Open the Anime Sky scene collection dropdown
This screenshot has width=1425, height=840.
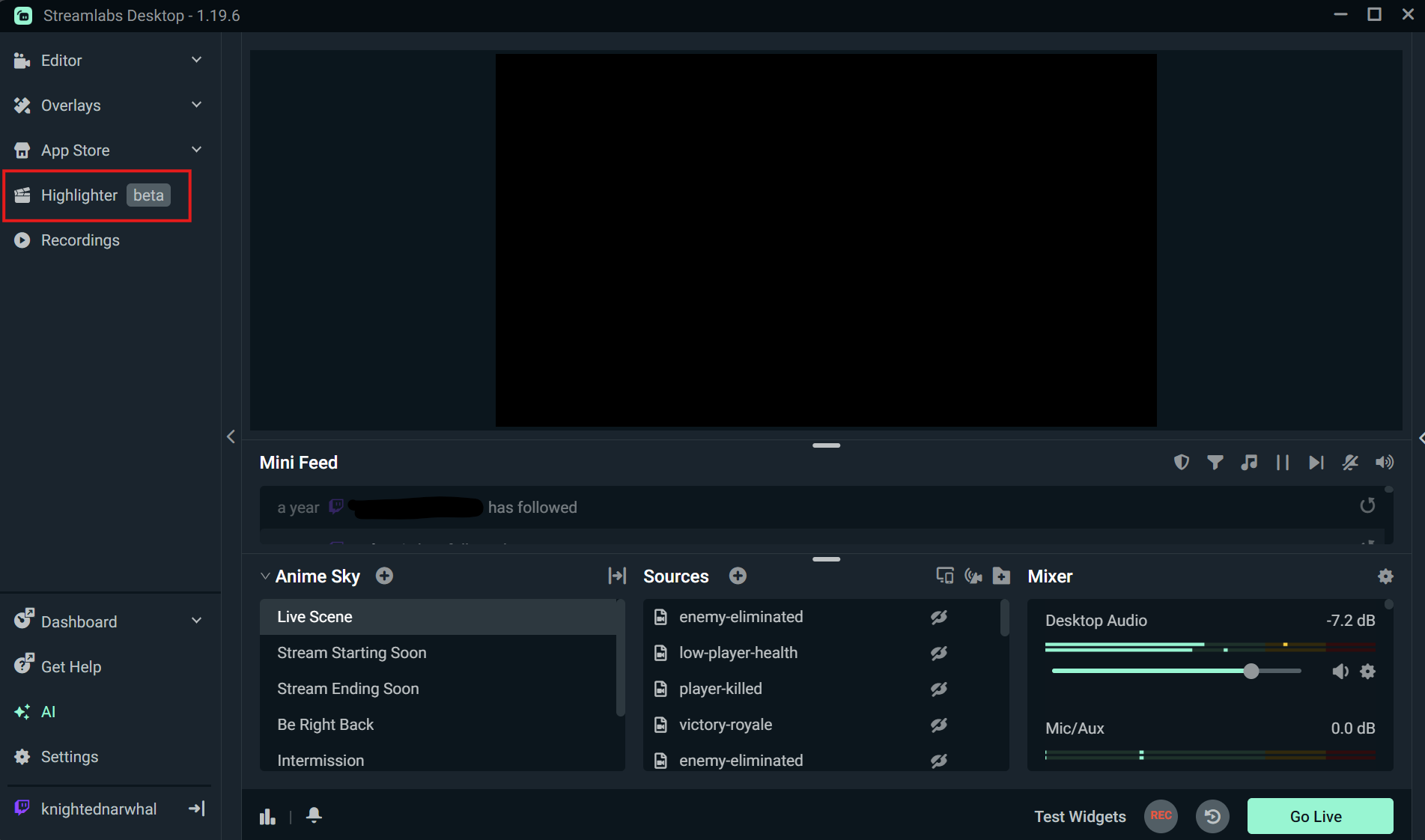pyautogui.click(x=265, y=576)
